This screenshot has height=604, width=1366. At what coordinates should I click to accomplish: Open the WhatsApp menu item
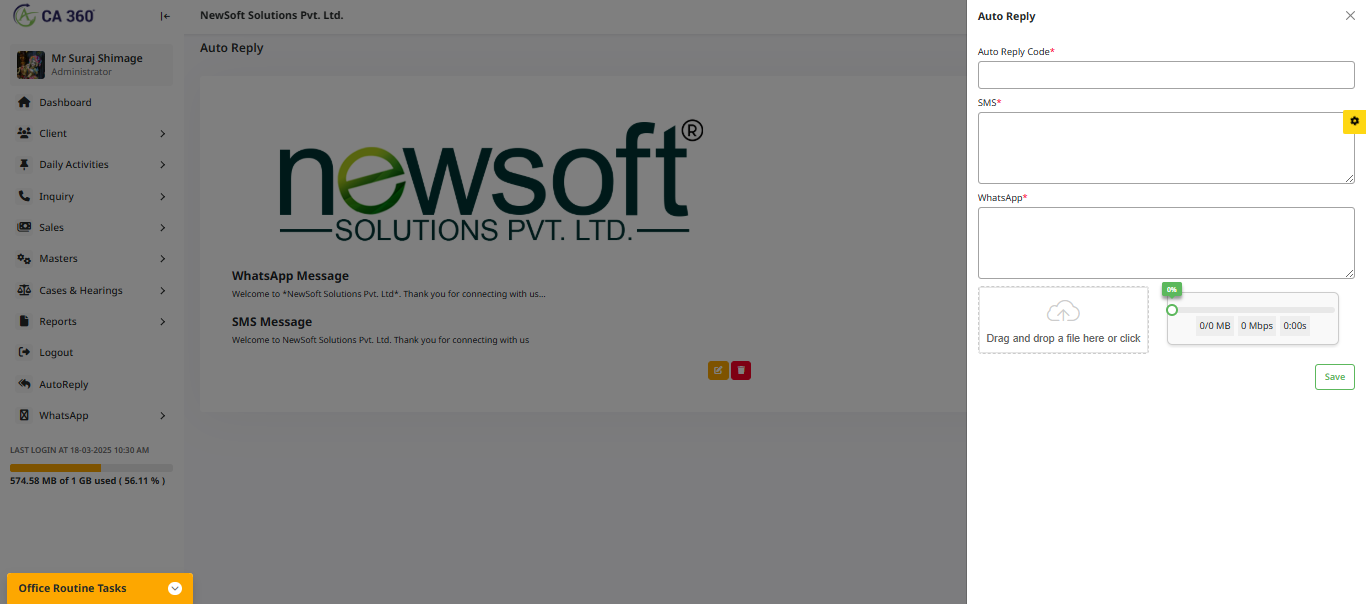pos(92,416)
